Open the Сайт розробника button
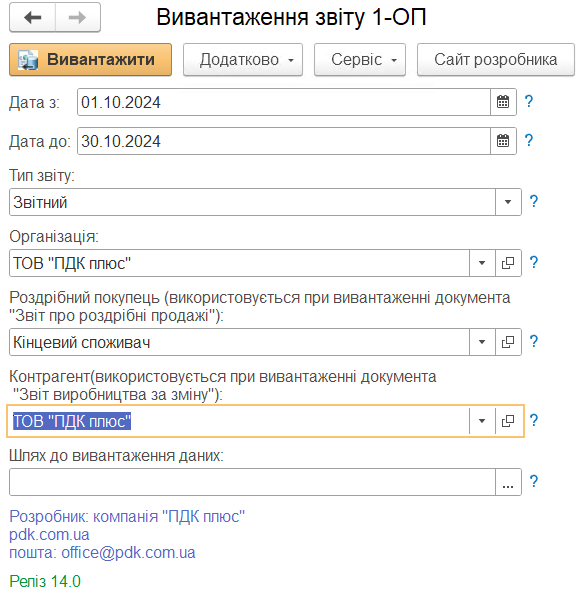The height and width of the screenshot is (593, 576). (x=495, y=60)
